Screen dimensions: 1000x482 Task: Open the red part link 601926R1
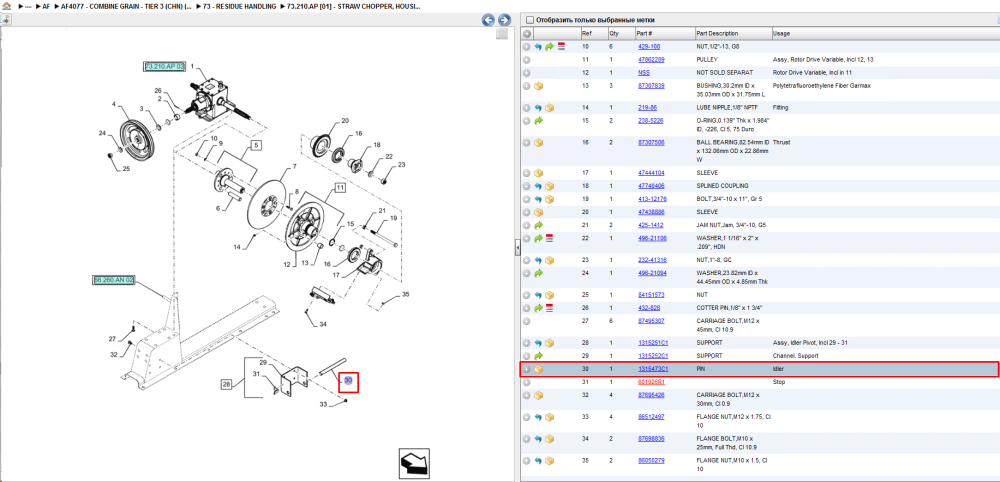pos(651,382)
